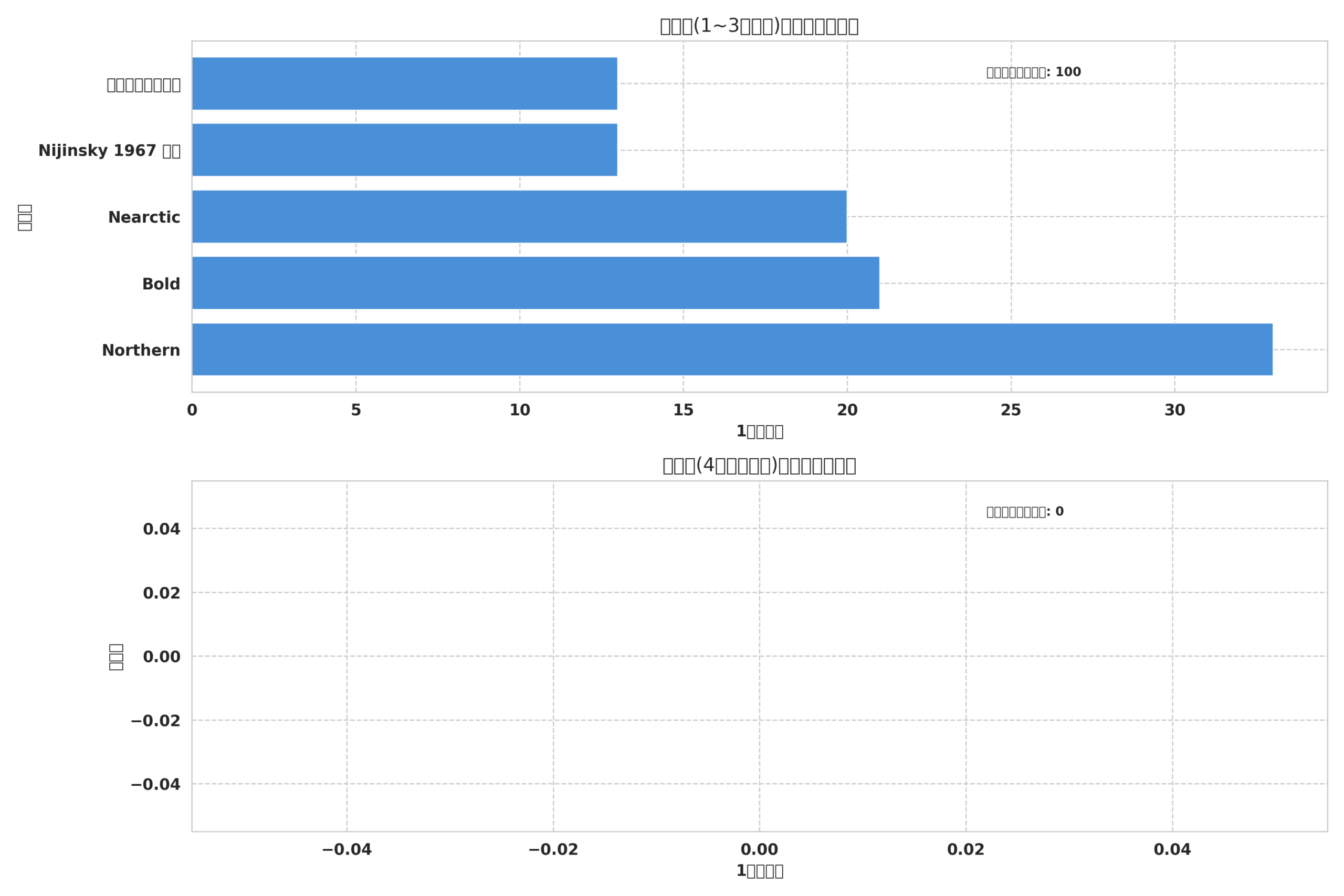Click tick label "0" on top chart

(x=192, y=410)
